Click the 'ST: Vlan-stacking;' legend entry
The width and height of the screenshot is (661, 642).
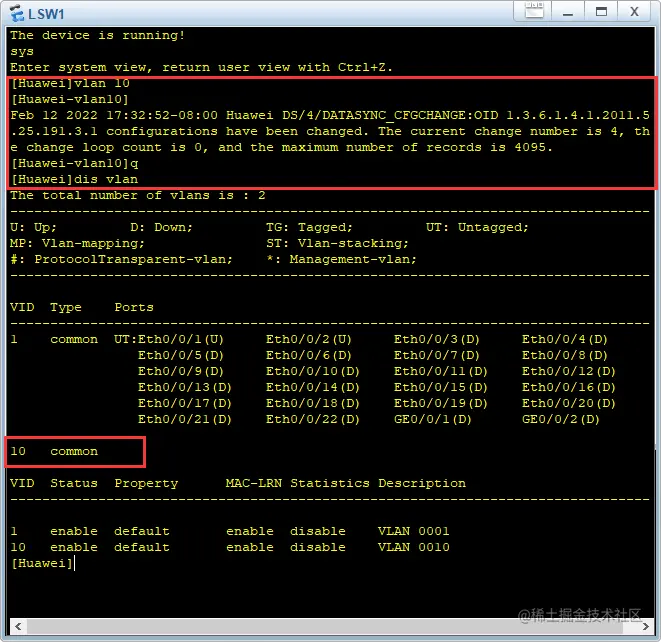click(x=337, y=243)
